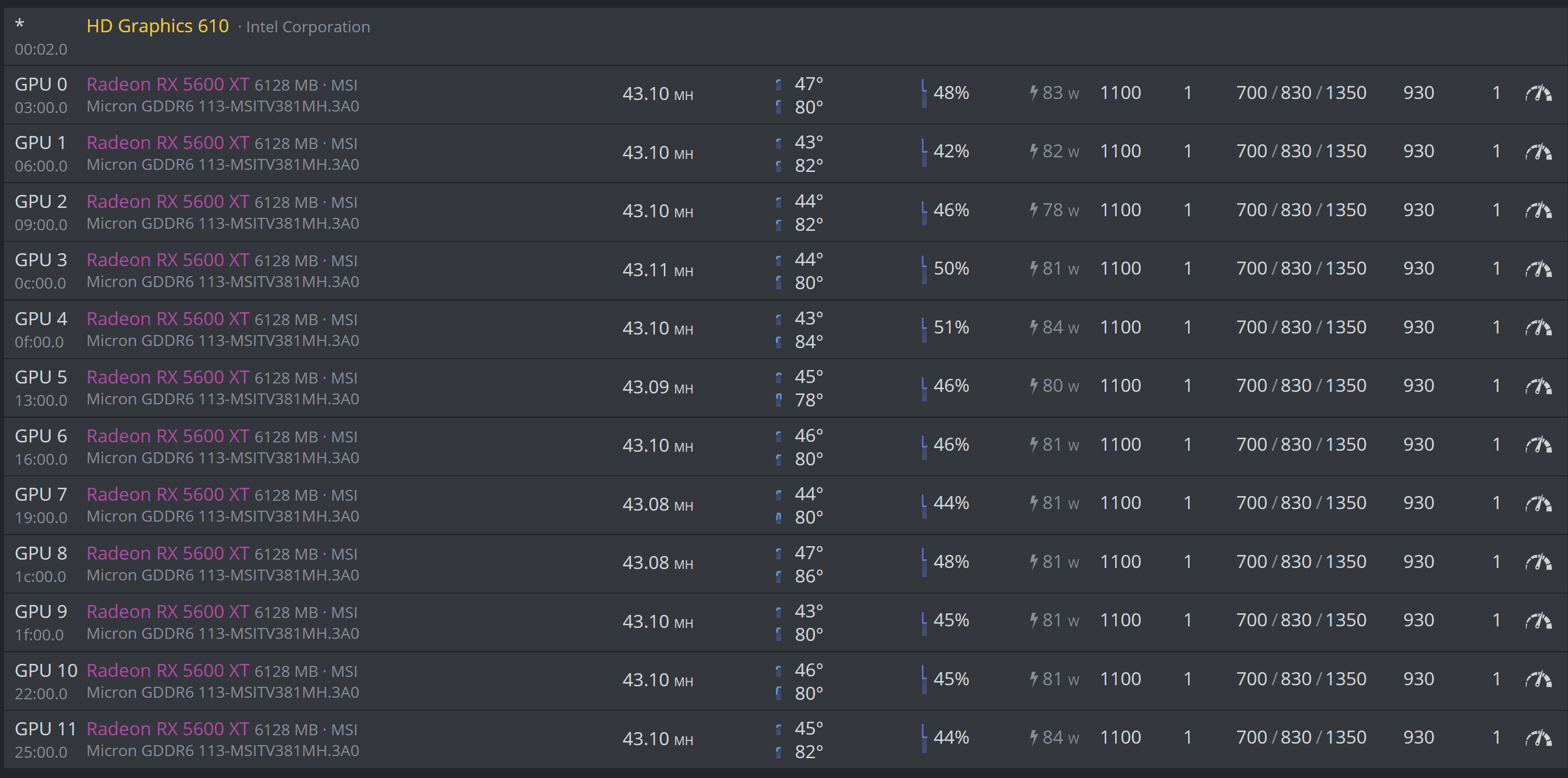Click the HD Graphics 610 title
1568x778 pixels.
tap(158, 26)
